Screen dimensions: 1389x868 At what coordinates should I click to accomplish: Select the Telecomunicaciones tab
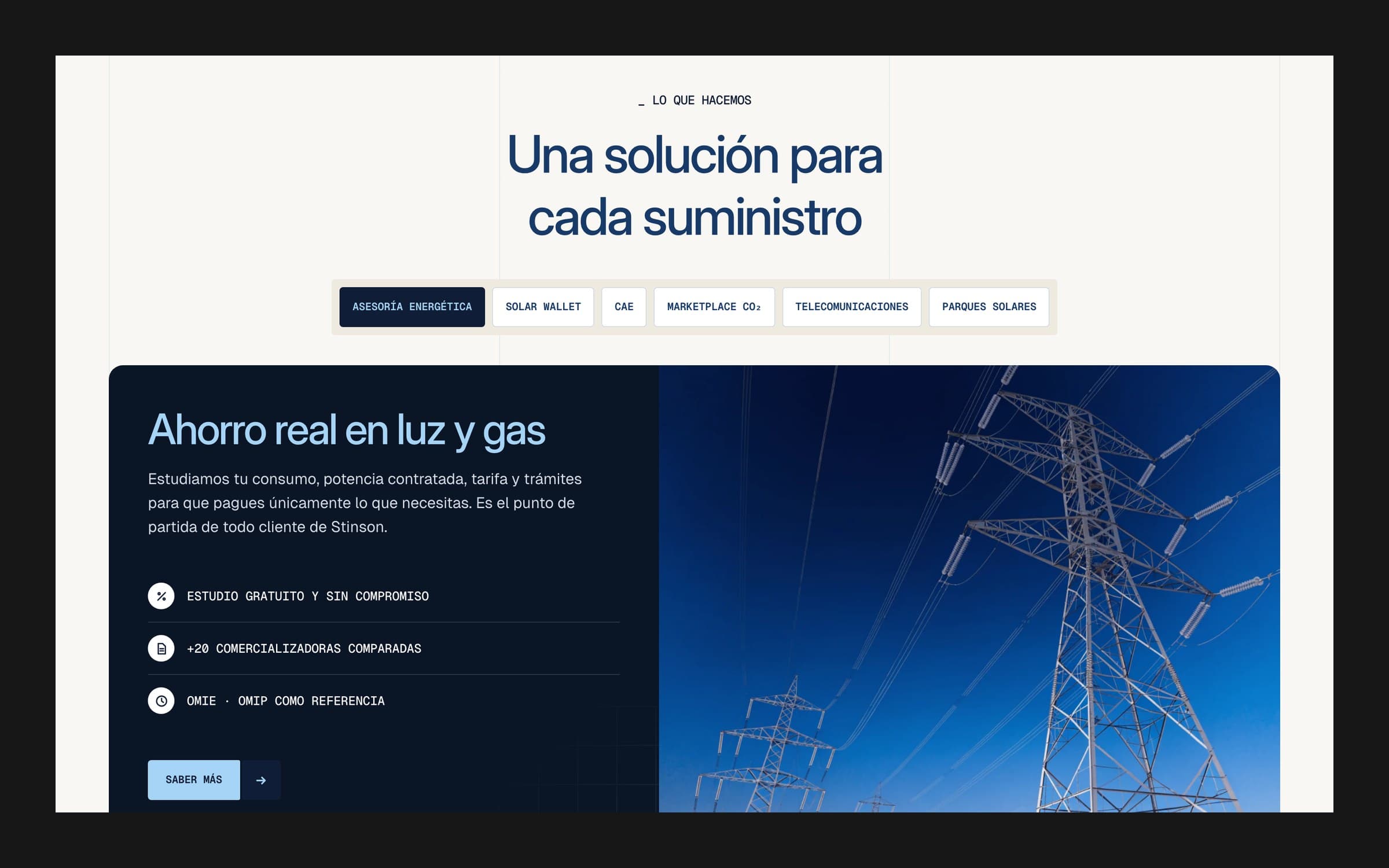coord(852,307)
